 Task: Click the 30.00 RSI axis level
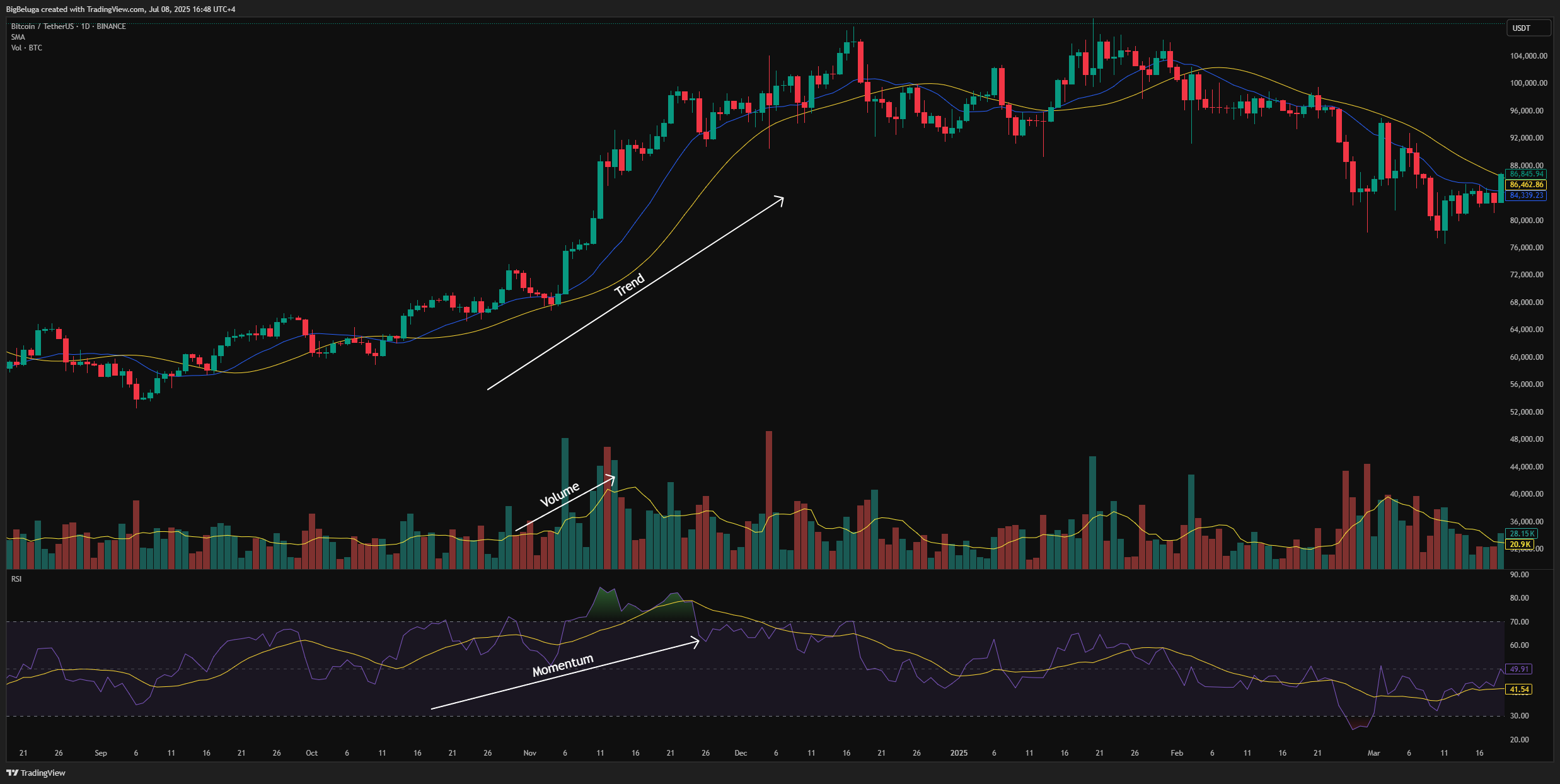click(x=1520, y=716)
